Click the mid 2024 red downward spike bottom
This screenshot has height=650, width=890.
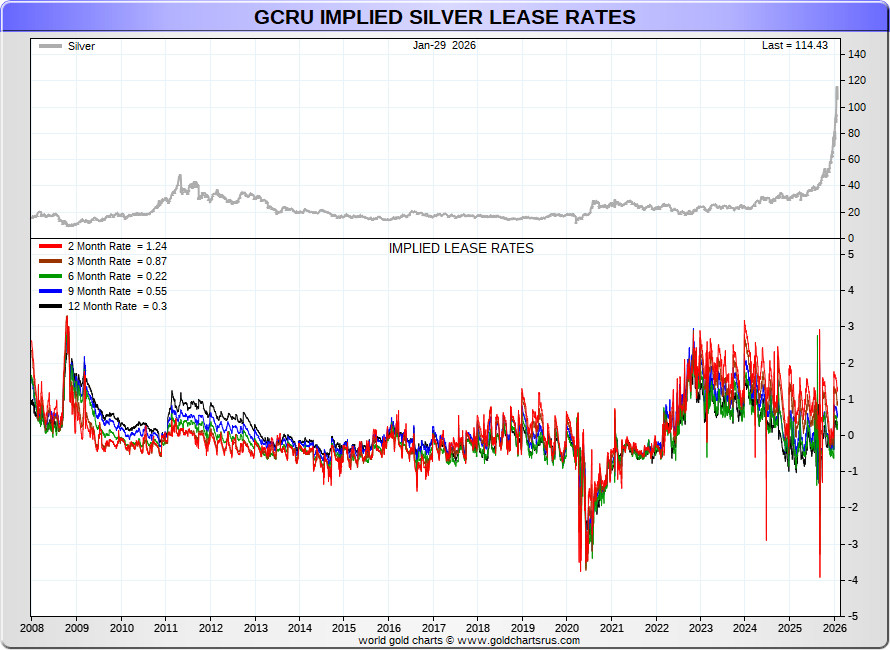click(766, 539)
